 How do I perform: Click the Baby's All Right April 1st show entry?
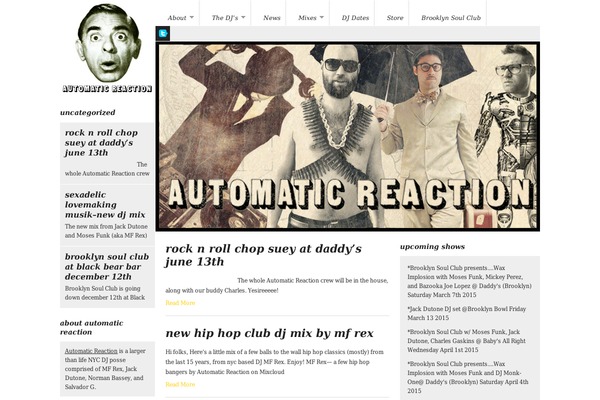pyautogui.click(x=466, y=341)
